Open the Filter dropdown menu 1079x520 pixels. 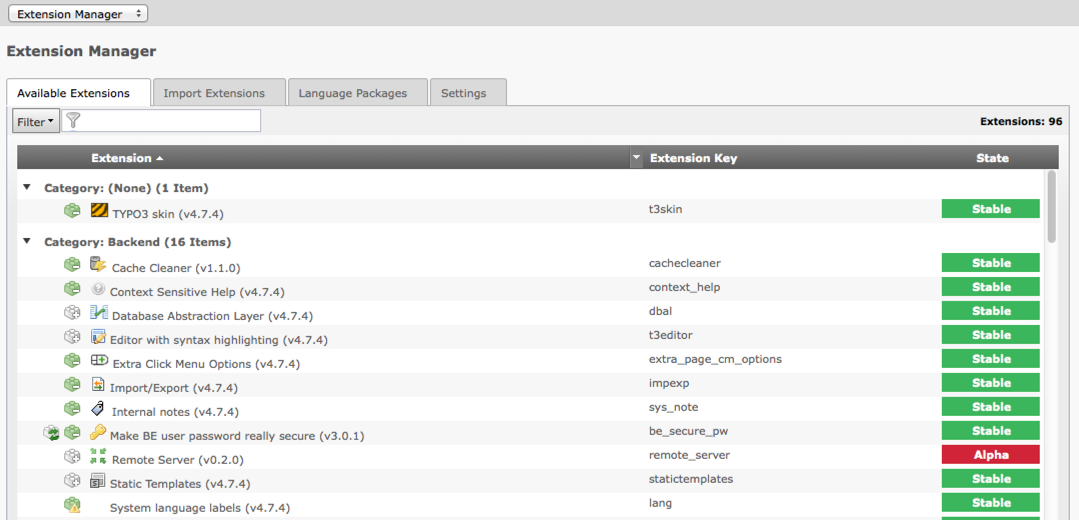pos(36,122)
